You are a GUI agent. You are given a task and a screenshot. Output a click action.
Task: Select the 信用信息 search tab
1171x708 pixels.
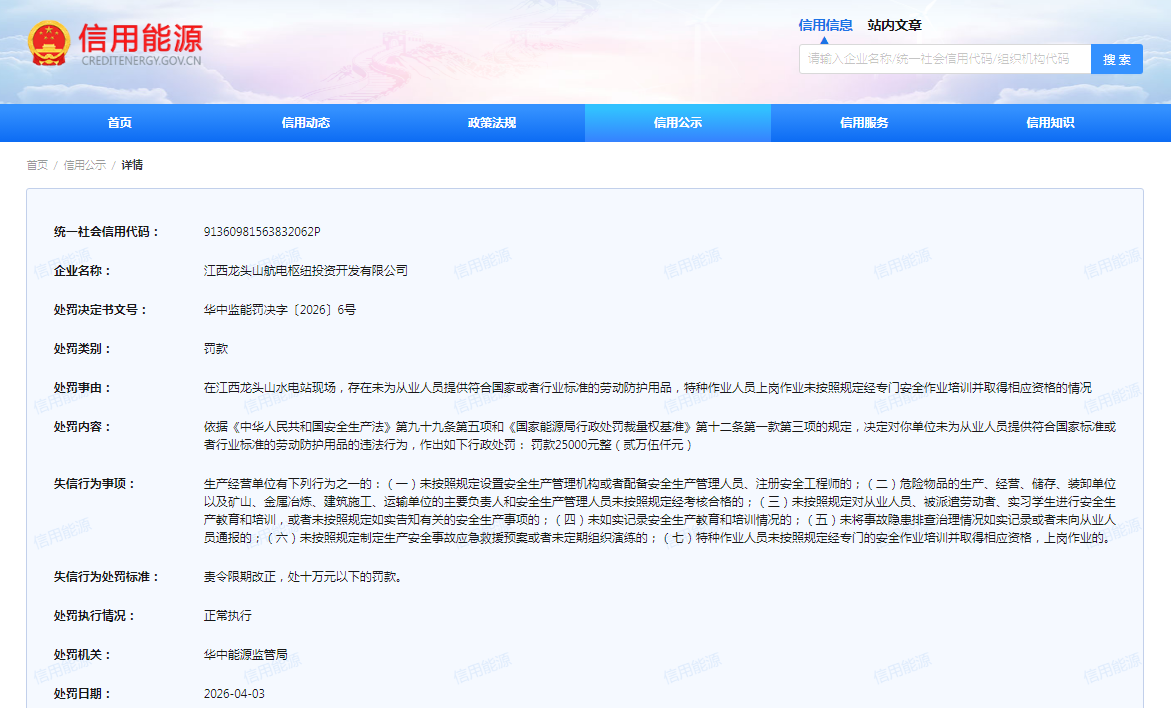coord(825,25)
